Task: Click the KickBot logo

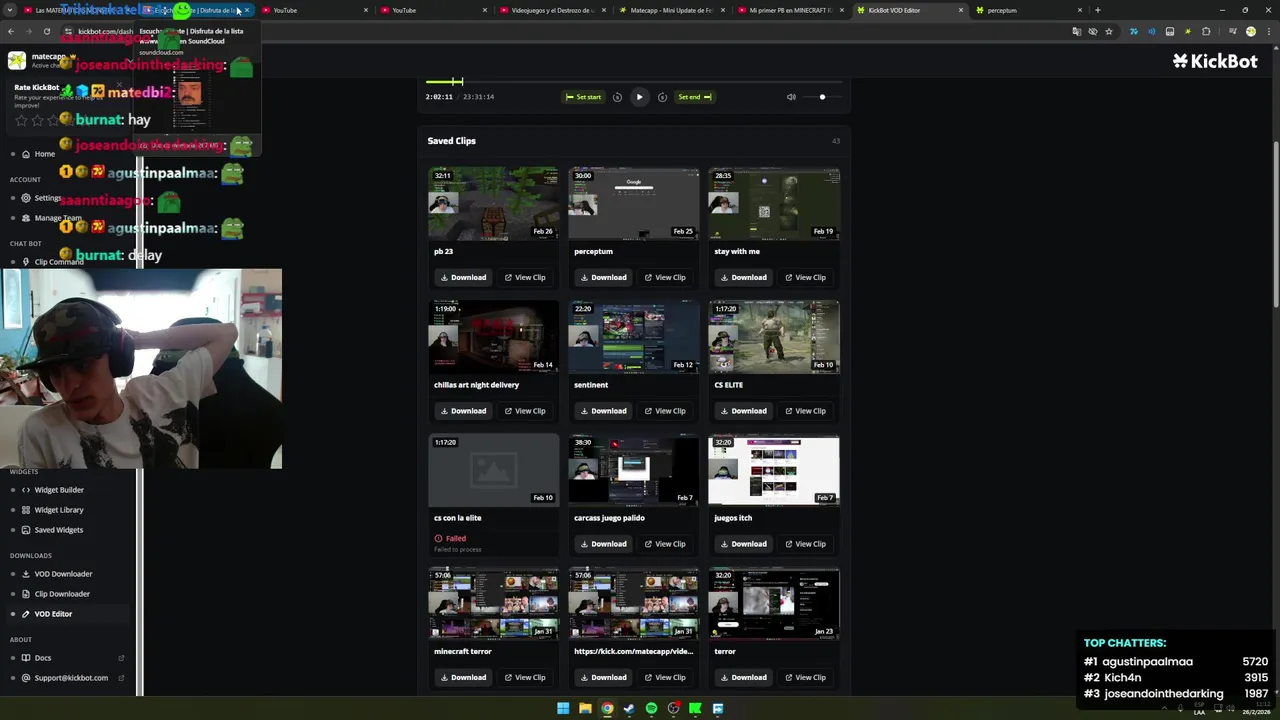Action: [x=1215, y=61]
